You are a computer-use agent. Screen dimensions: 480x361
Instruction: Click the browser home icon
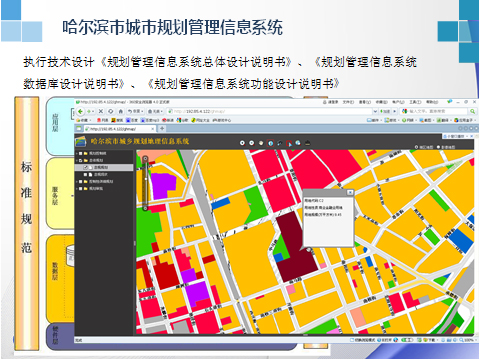(121, 111)
